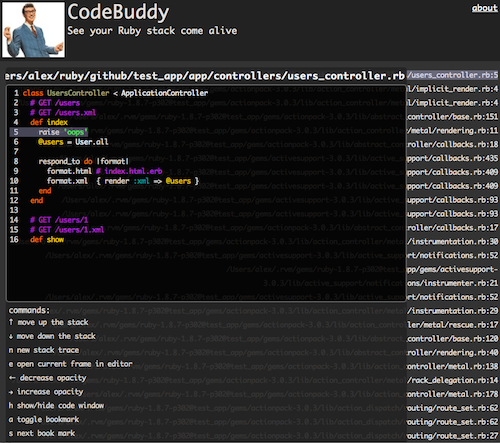Select stack frame /rack_delegation.rb:14
The image size is (500, 443).
click(453, 380)
